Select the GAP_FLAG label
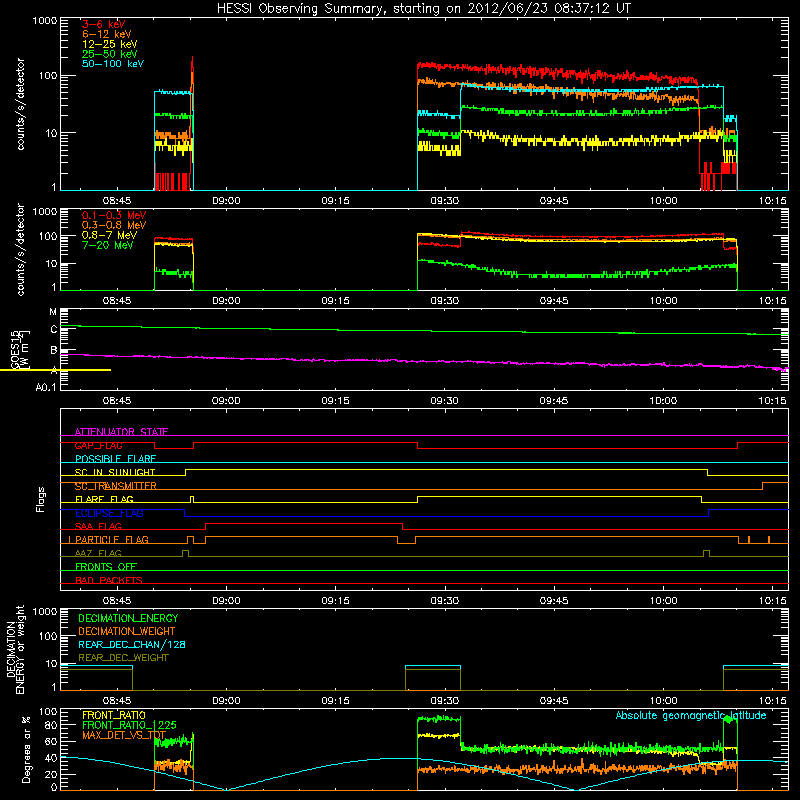800x800 pixels. [98, 445]
